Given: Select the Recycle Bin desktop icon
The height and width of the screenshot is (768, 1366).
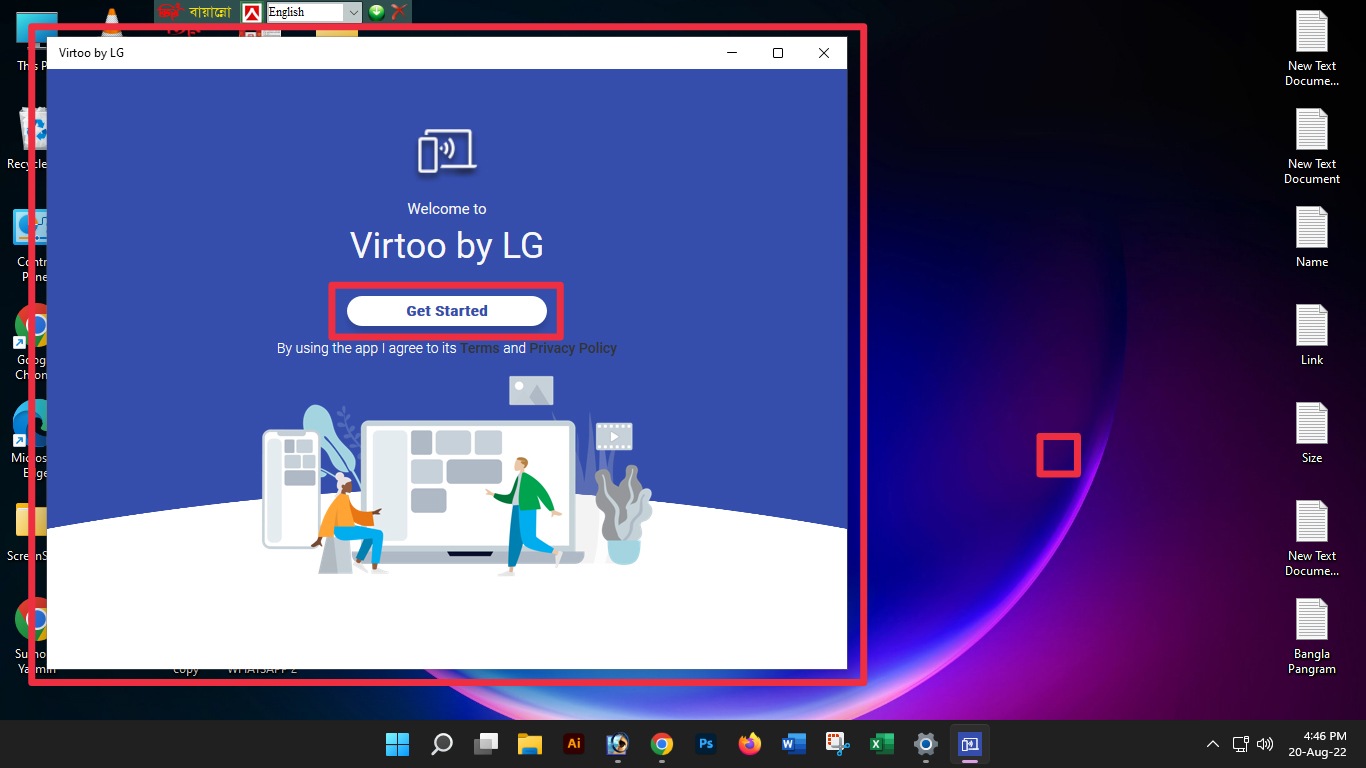Looking at the screenshot, I should click(28, 139).
